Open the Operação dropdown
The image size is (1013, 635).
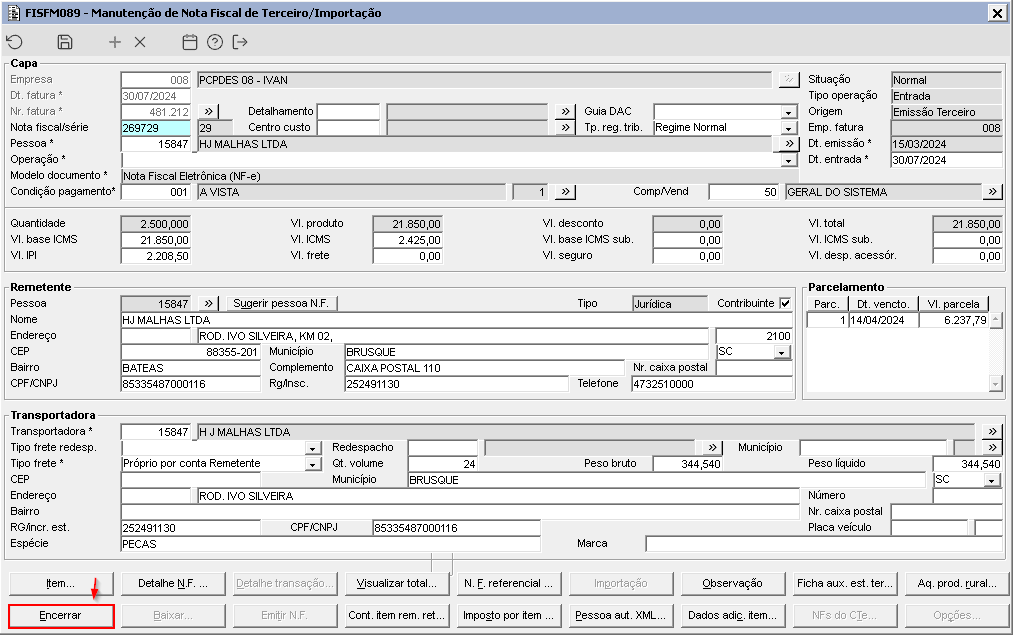pos(789,160)
